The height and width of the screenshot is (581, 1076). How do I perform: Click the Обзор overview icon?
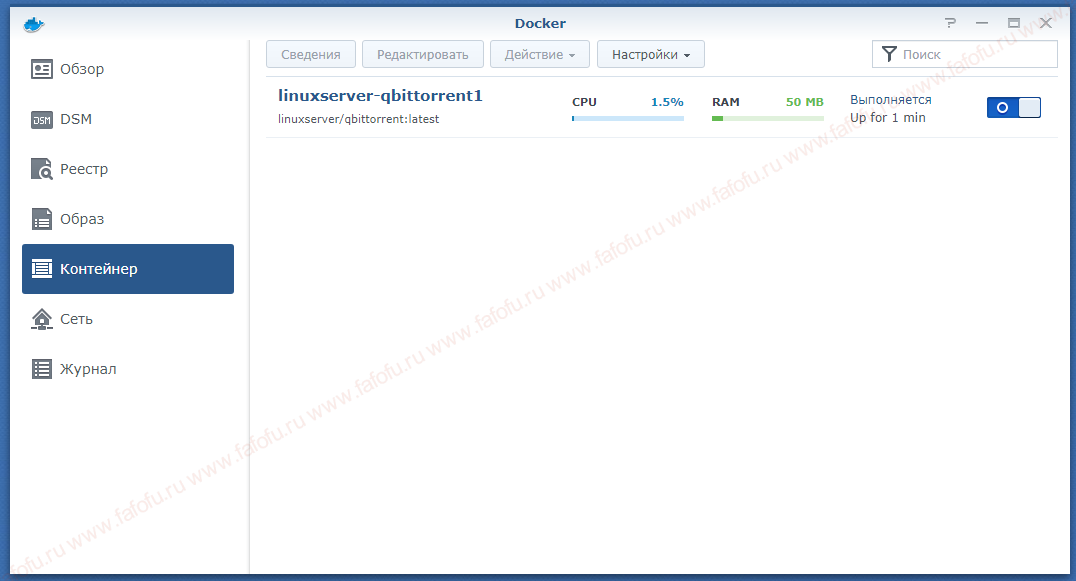tap(42, 69)
